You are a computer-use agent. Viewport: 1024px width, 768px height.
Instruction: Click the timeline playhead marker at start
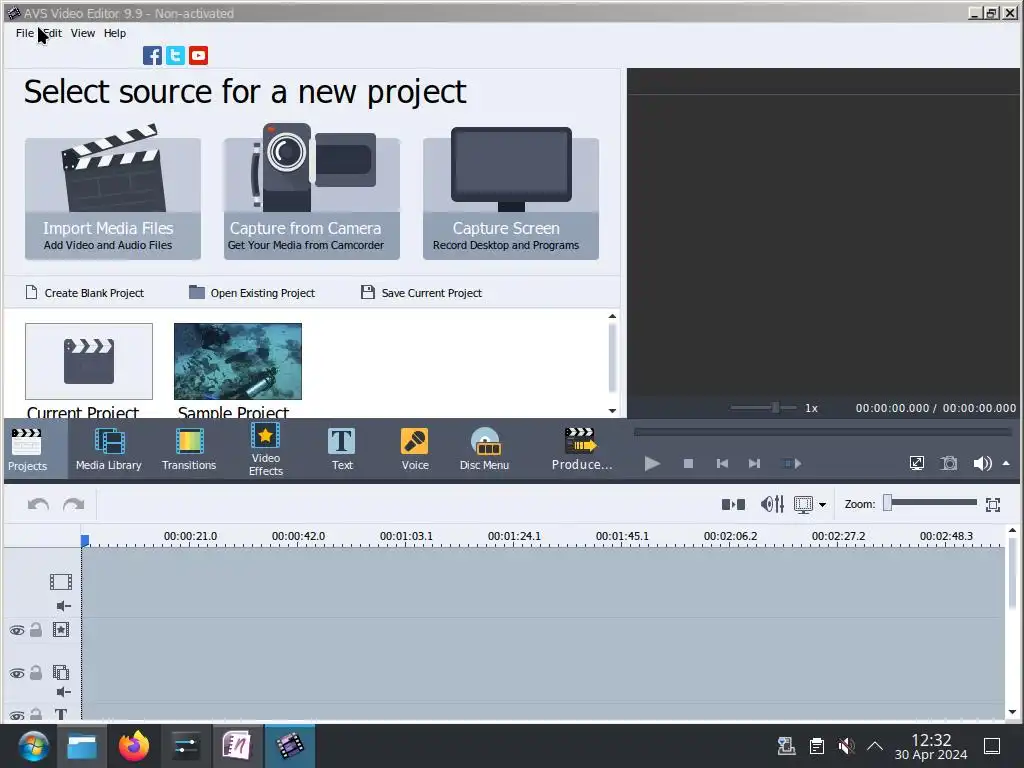pos(85,541)
